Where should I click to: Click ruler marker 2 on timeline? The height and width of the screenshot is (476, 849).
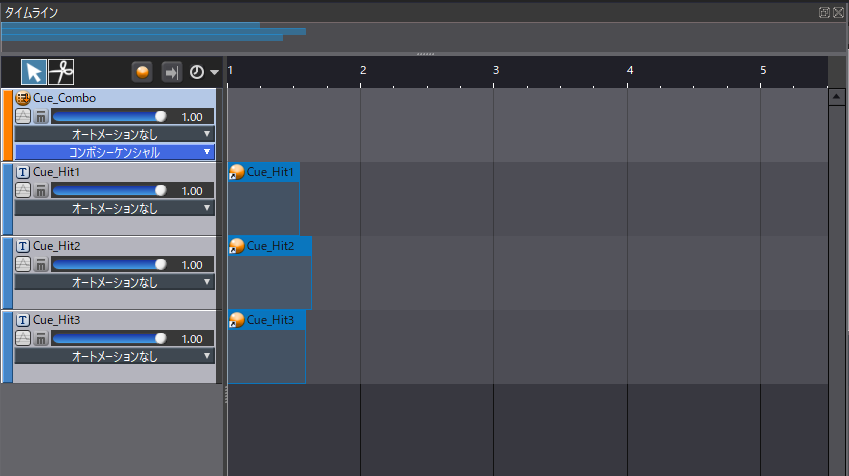click(363, 70)
